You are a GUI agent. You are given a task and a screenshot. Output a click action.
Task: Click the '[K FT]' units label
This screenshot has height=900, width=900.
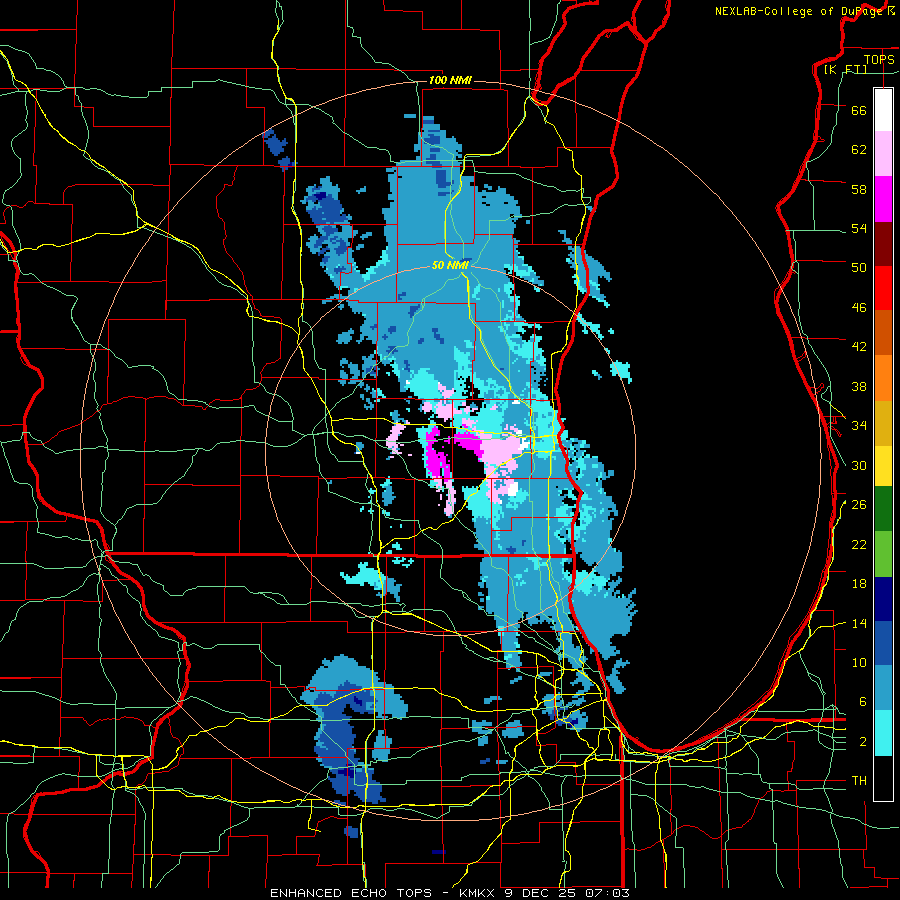click(x=845, y=69)
